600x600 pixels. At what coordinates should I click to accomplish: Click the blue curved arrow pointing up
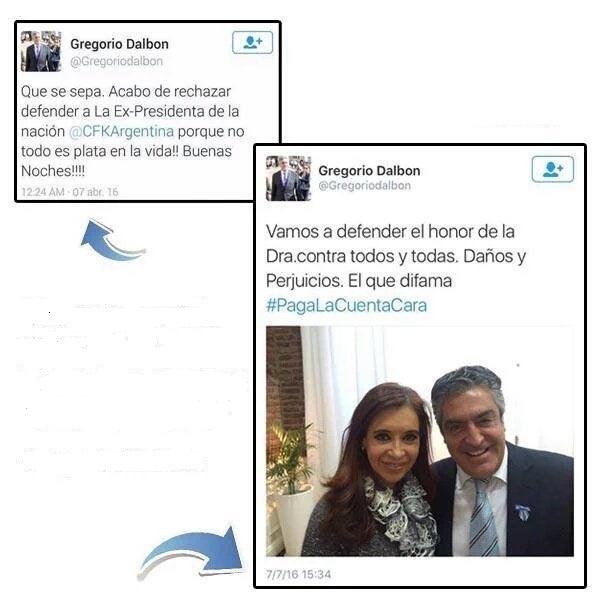tap(113, 240)
